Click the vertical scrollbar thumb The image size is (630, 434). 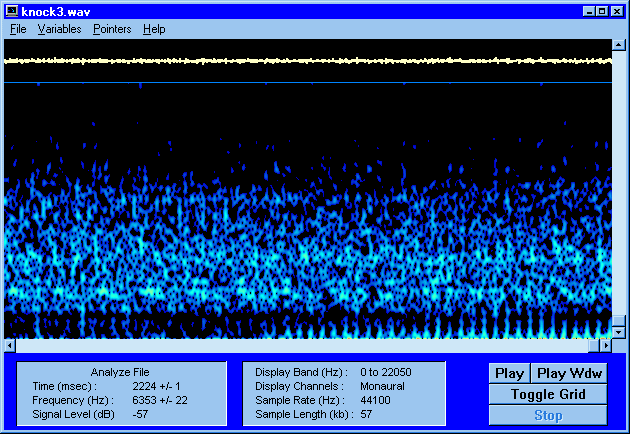click(x=618, y=321)
